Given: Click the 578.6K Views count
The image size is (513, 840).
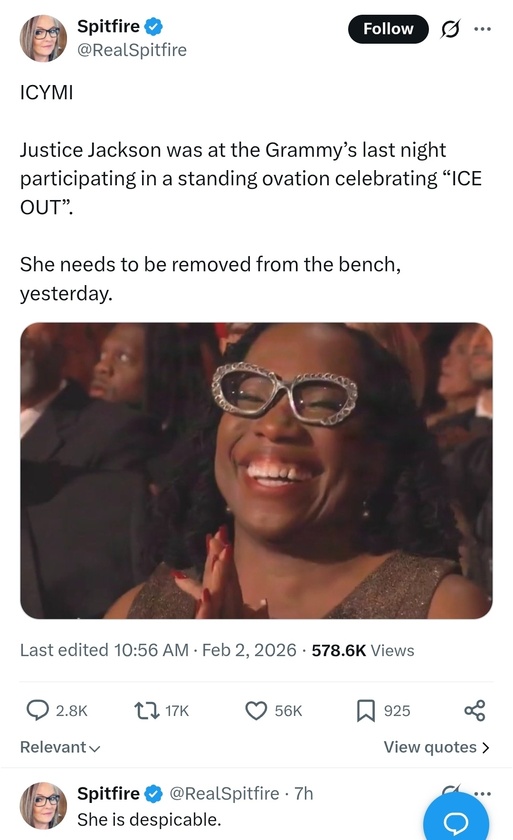Looking at the screenshot, I should (363, 650).
